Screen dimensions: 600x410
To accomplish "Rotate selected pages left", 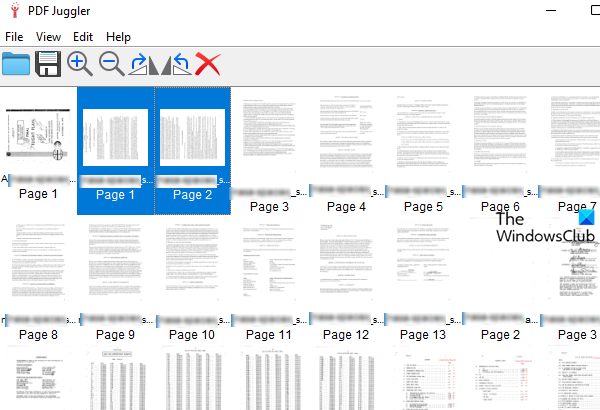I will click(176, 64).
